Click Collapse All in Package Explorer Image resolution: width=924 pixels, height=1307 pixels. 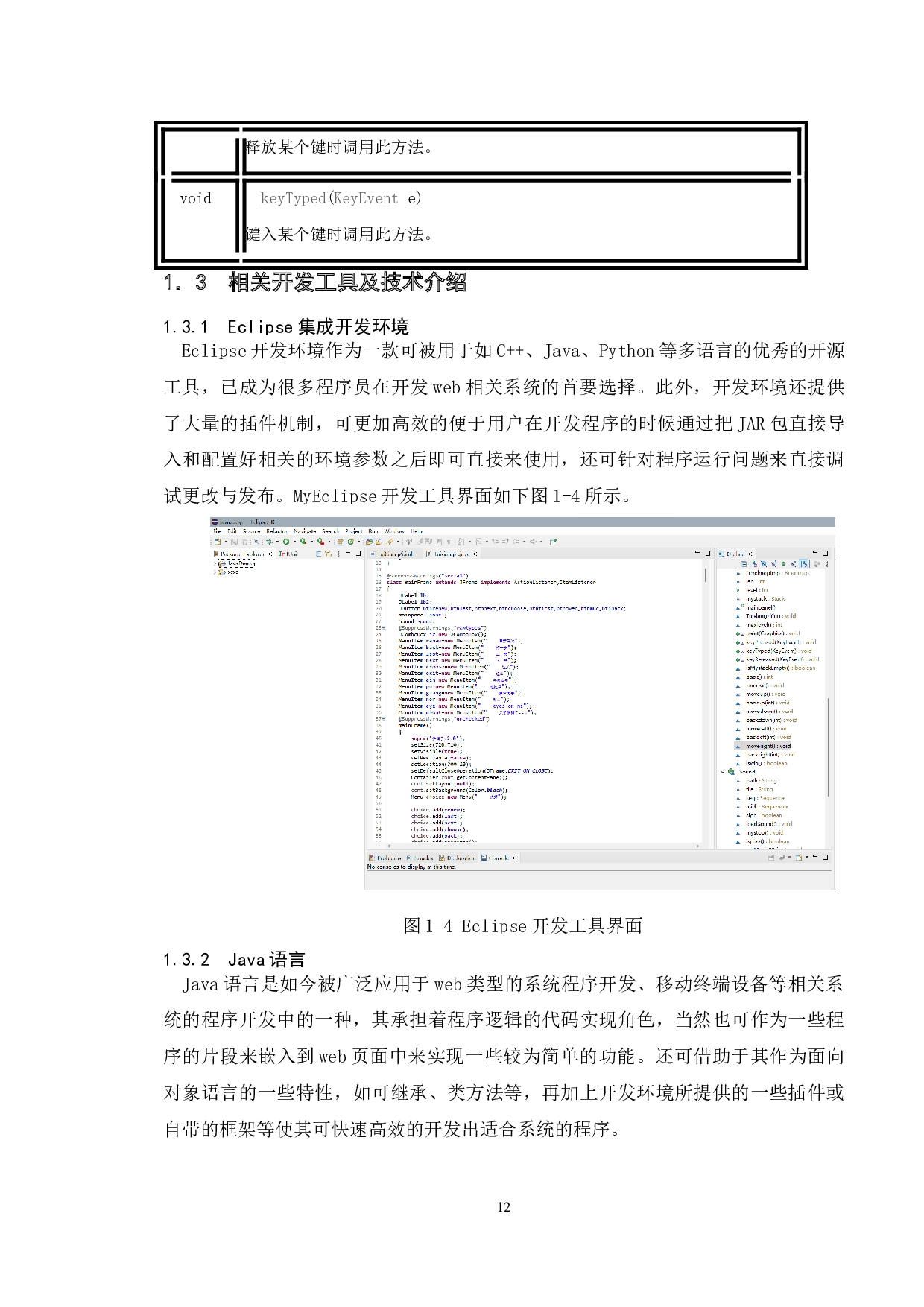click(x=318, y=554)
